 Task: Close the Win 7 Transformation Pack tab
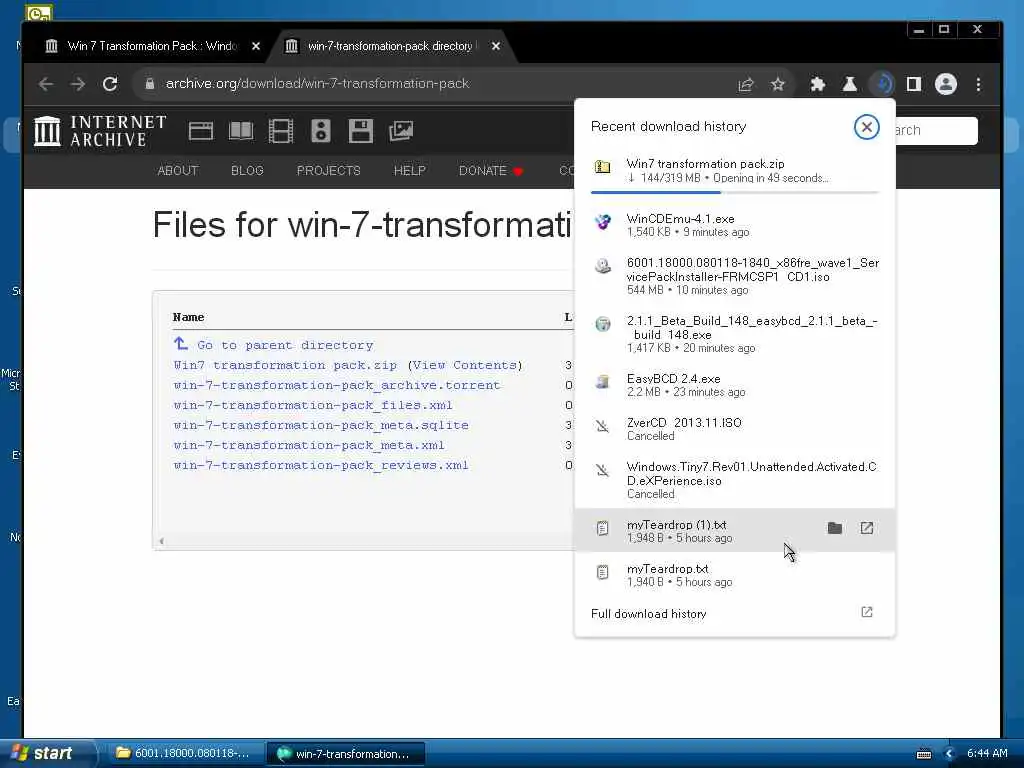tap(256, 46)
